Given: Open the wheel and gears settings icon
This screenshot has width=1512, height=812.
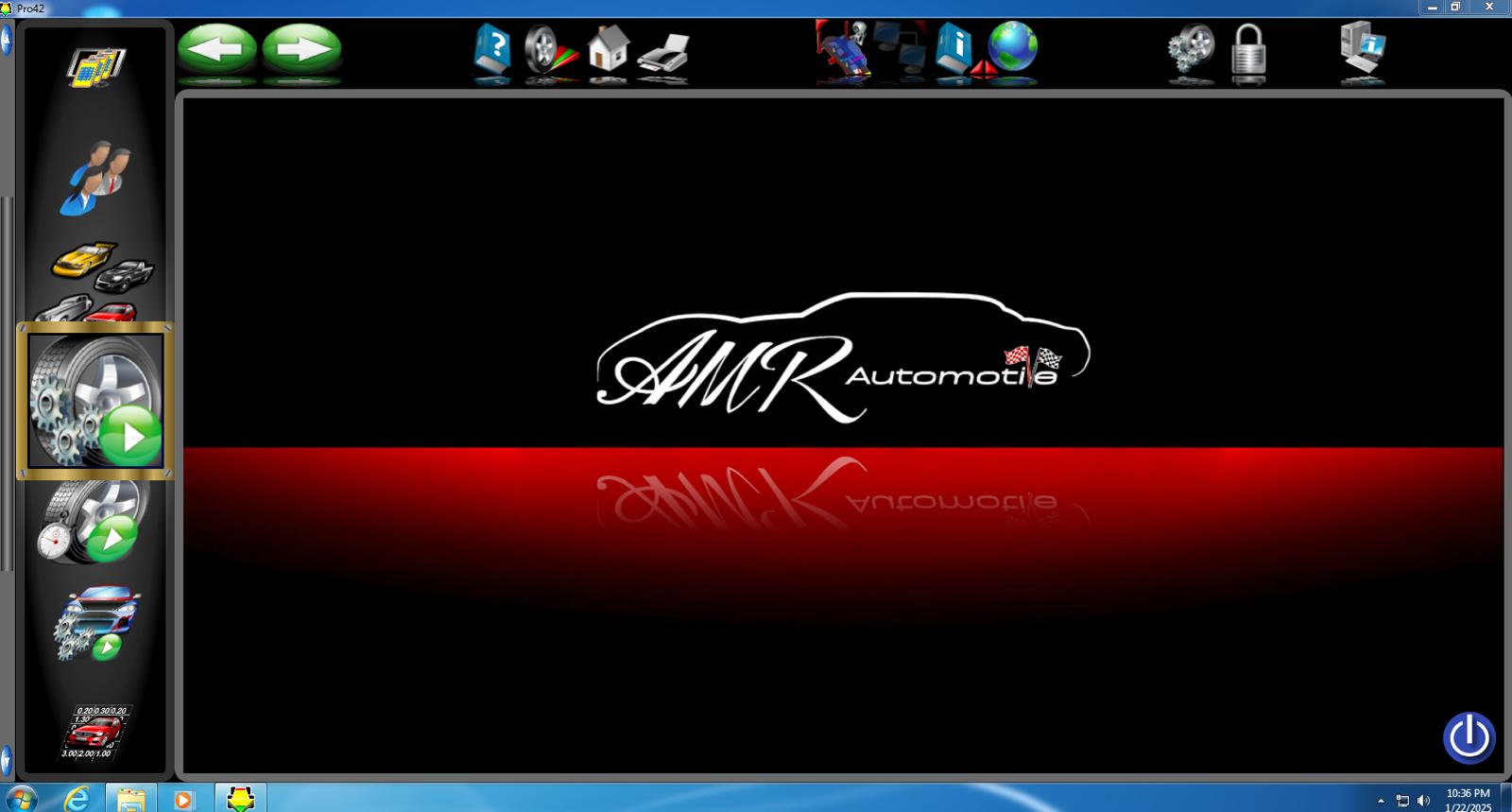Looking at the screenshot, I should click(1191, 49).
